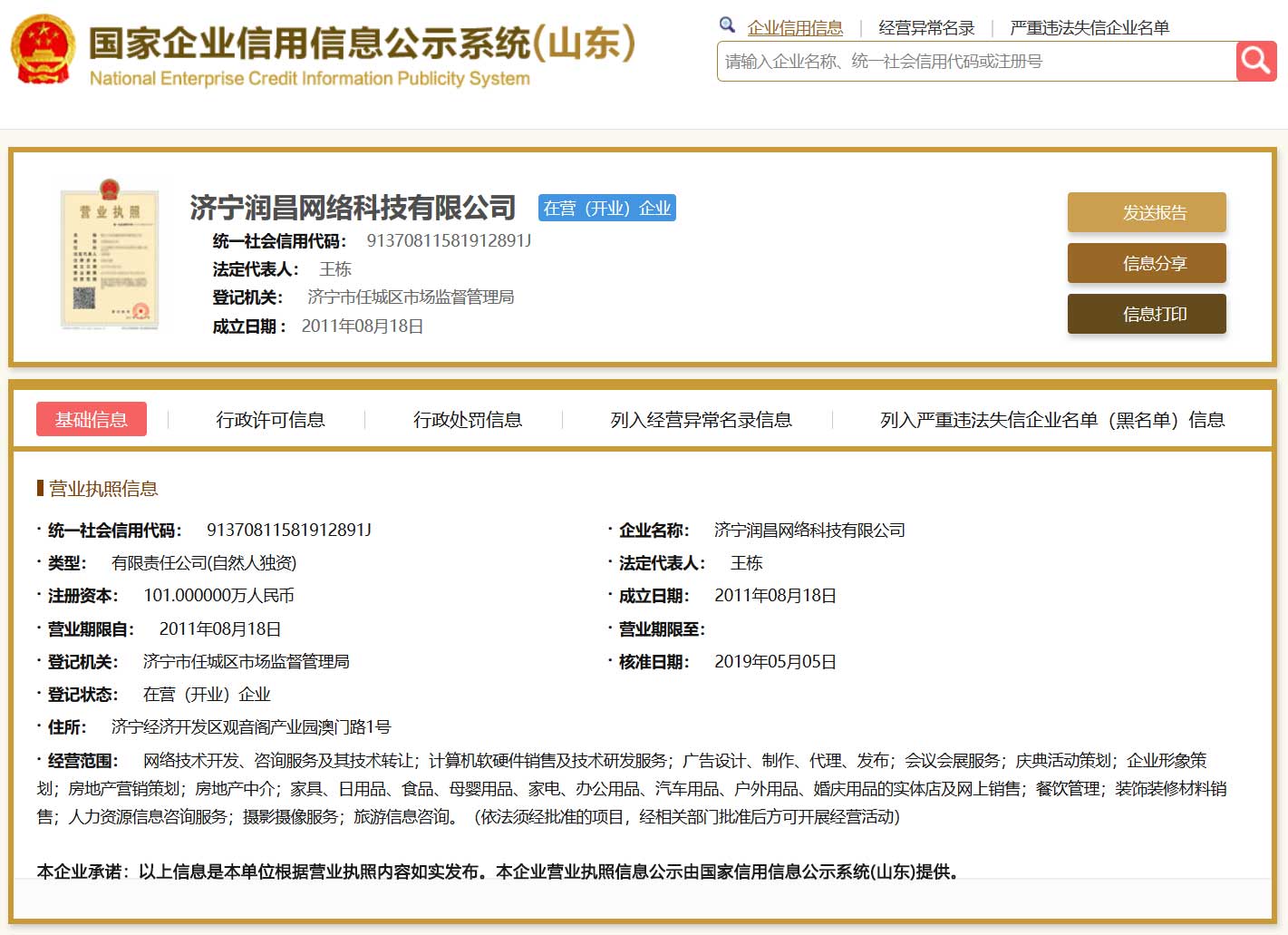Click the 有限责任公司(自然人独资) type value
This screenshot has width=1288, height=935.
[204, 563]
